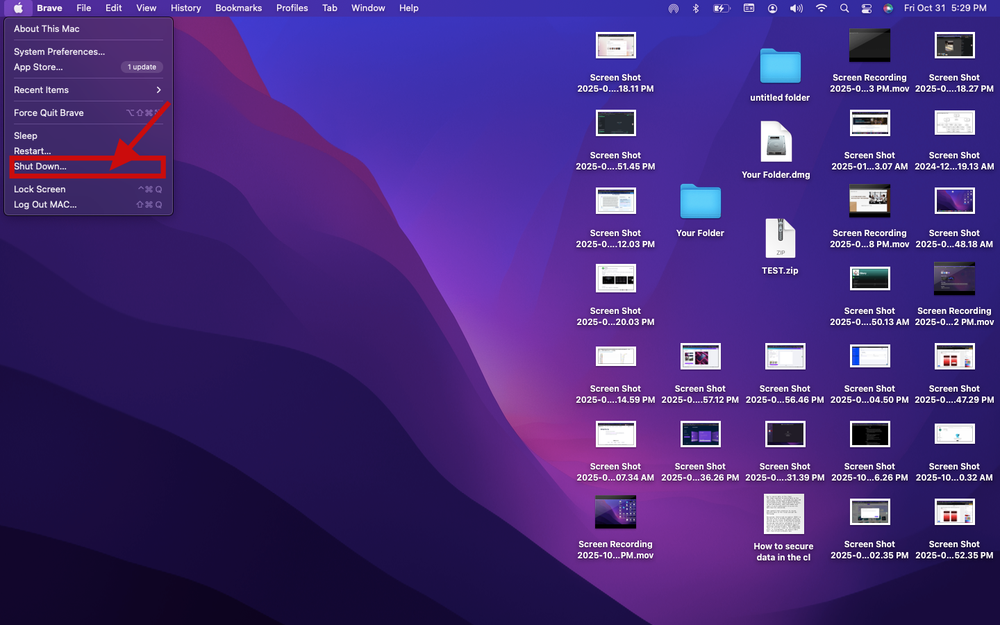Click the volume icon to adjust sound
1000x625 pixels.
796,8
